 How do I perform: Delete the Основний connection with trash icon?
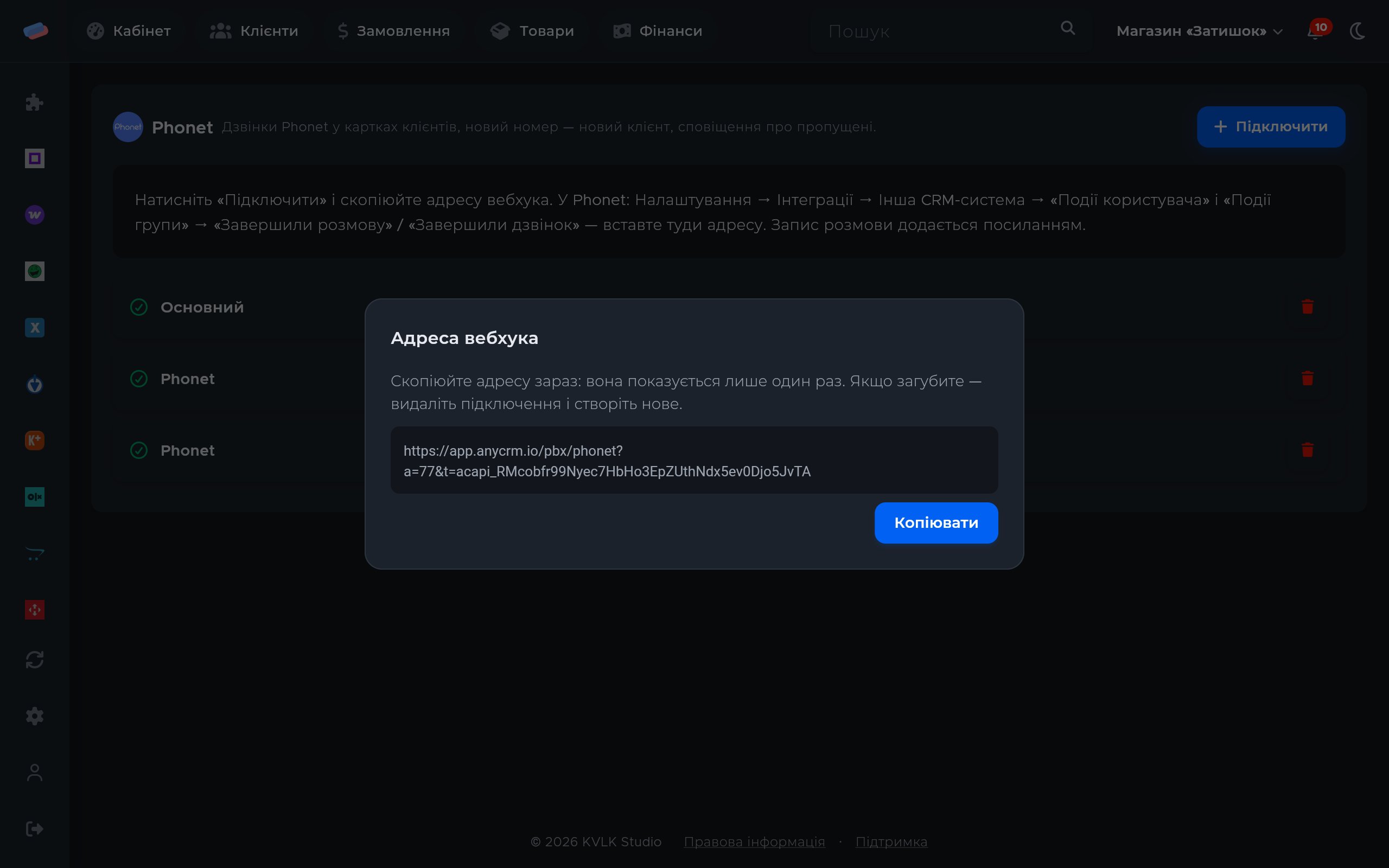(1308, 307)
